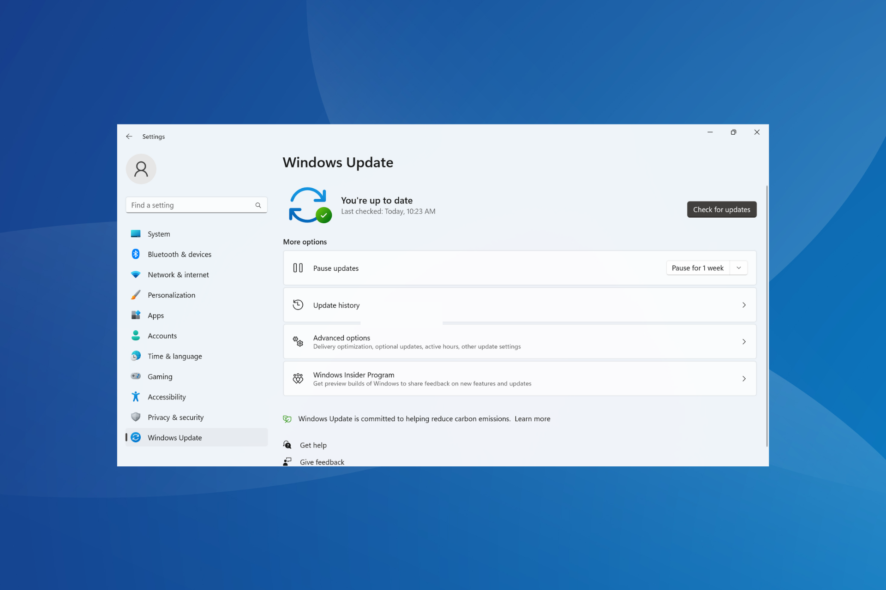Click the Get help link
Image resolution: width=886 pixels, height=590 pixels.
coord(313,445)
